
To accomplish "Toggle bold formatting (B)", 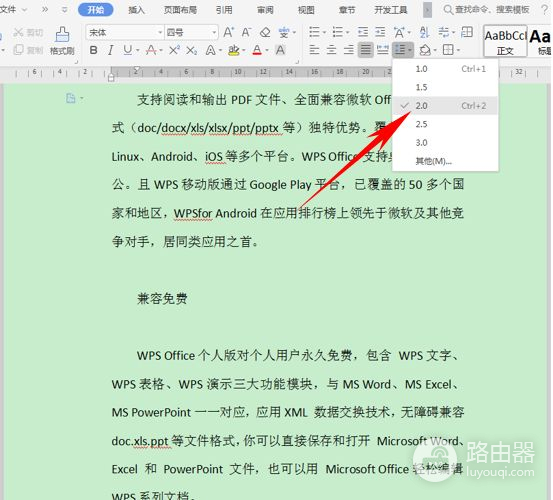I will click(x=93, y=50).
